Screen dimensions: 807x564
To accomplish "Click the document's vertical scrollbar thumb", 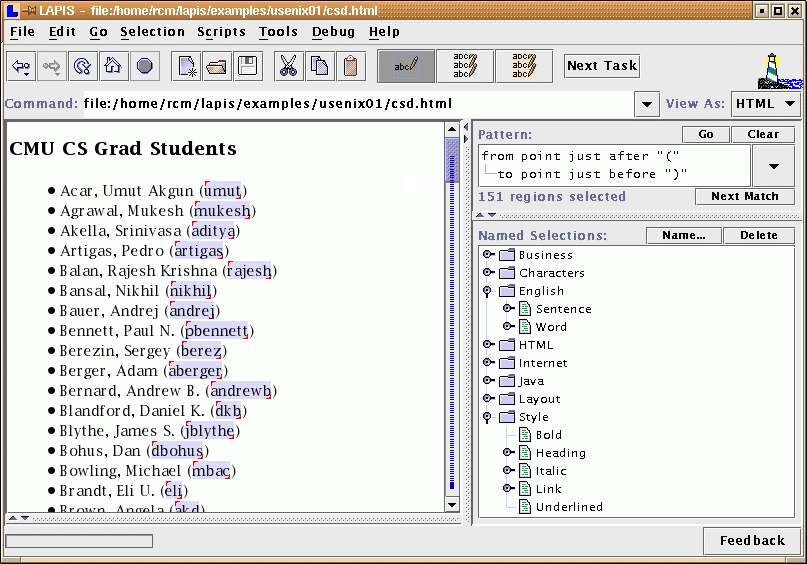I will 452,160.
